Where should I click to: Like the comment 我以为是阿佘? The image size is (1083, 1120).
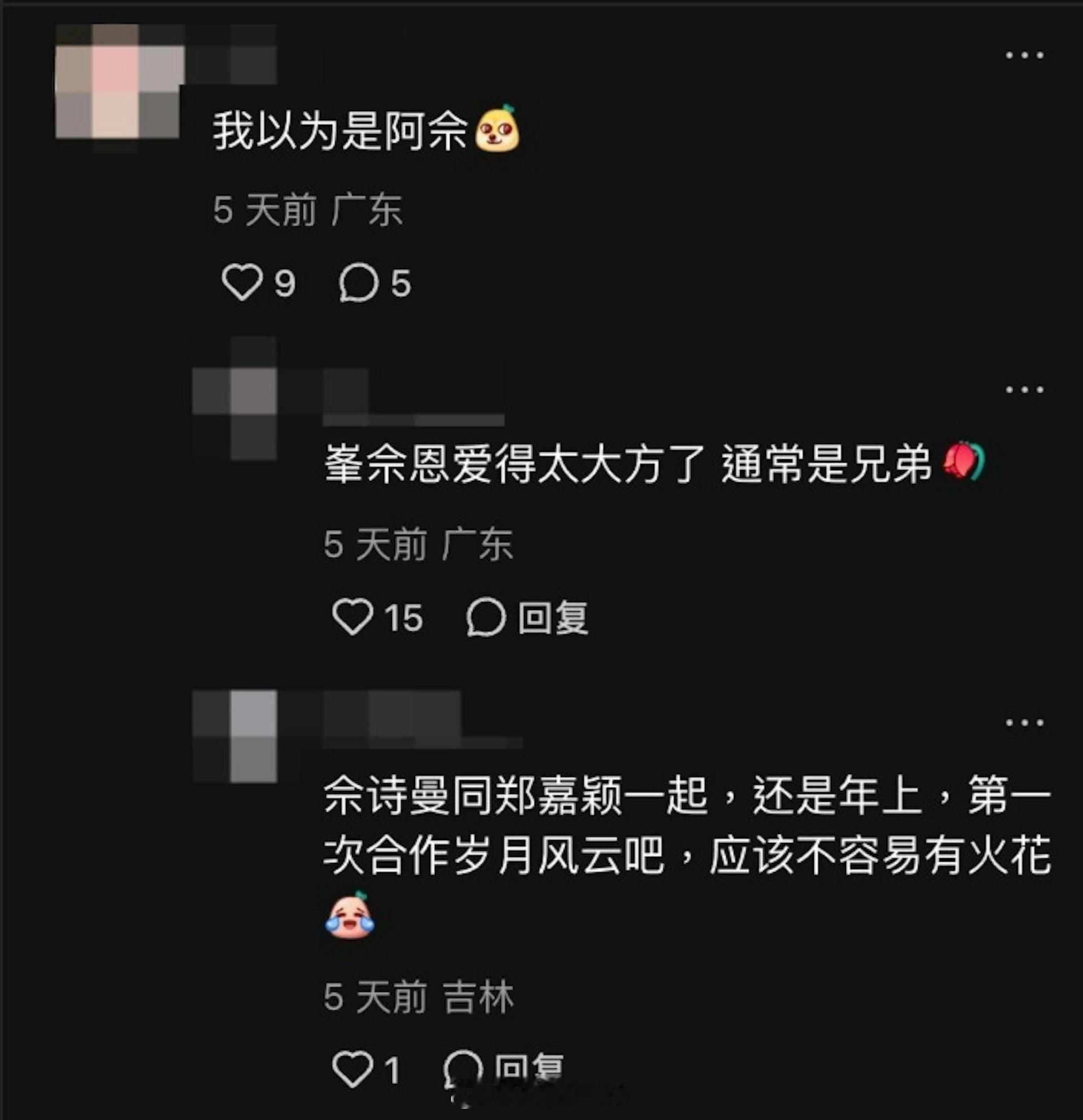pyautogui.click(x=241, y=282)
